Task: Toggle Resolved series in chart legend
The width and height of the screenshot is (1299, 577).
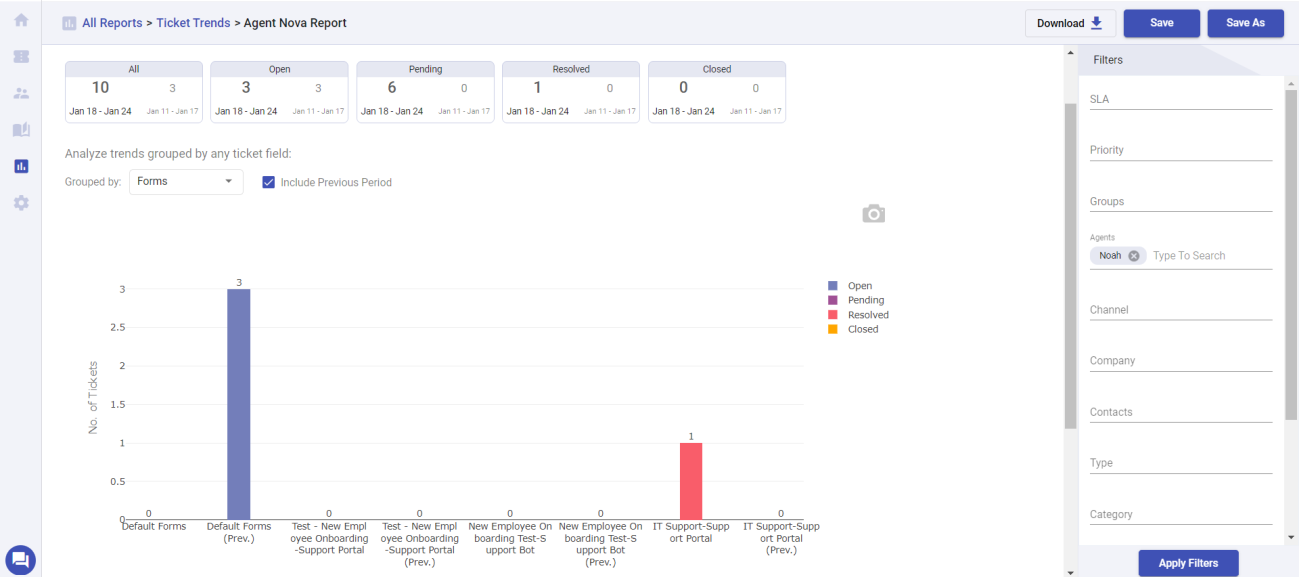Action: click(858, 315)
